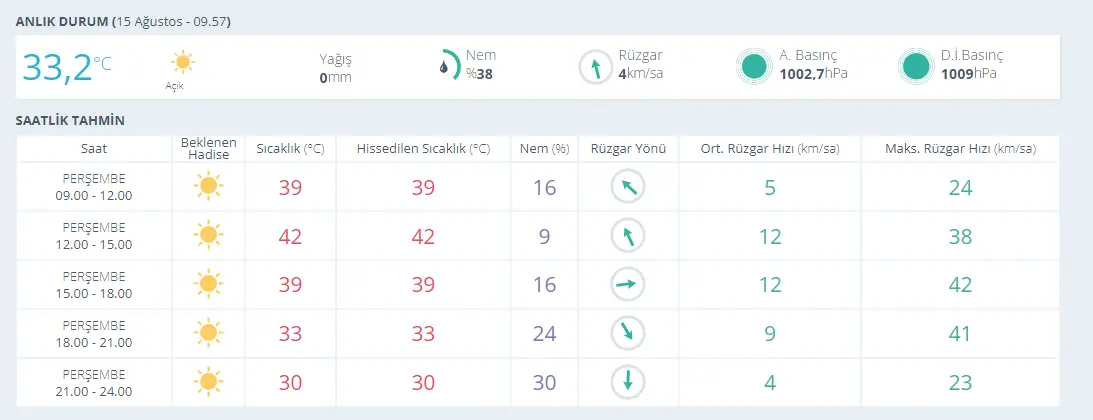This screenshot has width=1093, height=420.
Task: Click wind direction icon for 18.00 - 21.00
Action: [628, 333]
